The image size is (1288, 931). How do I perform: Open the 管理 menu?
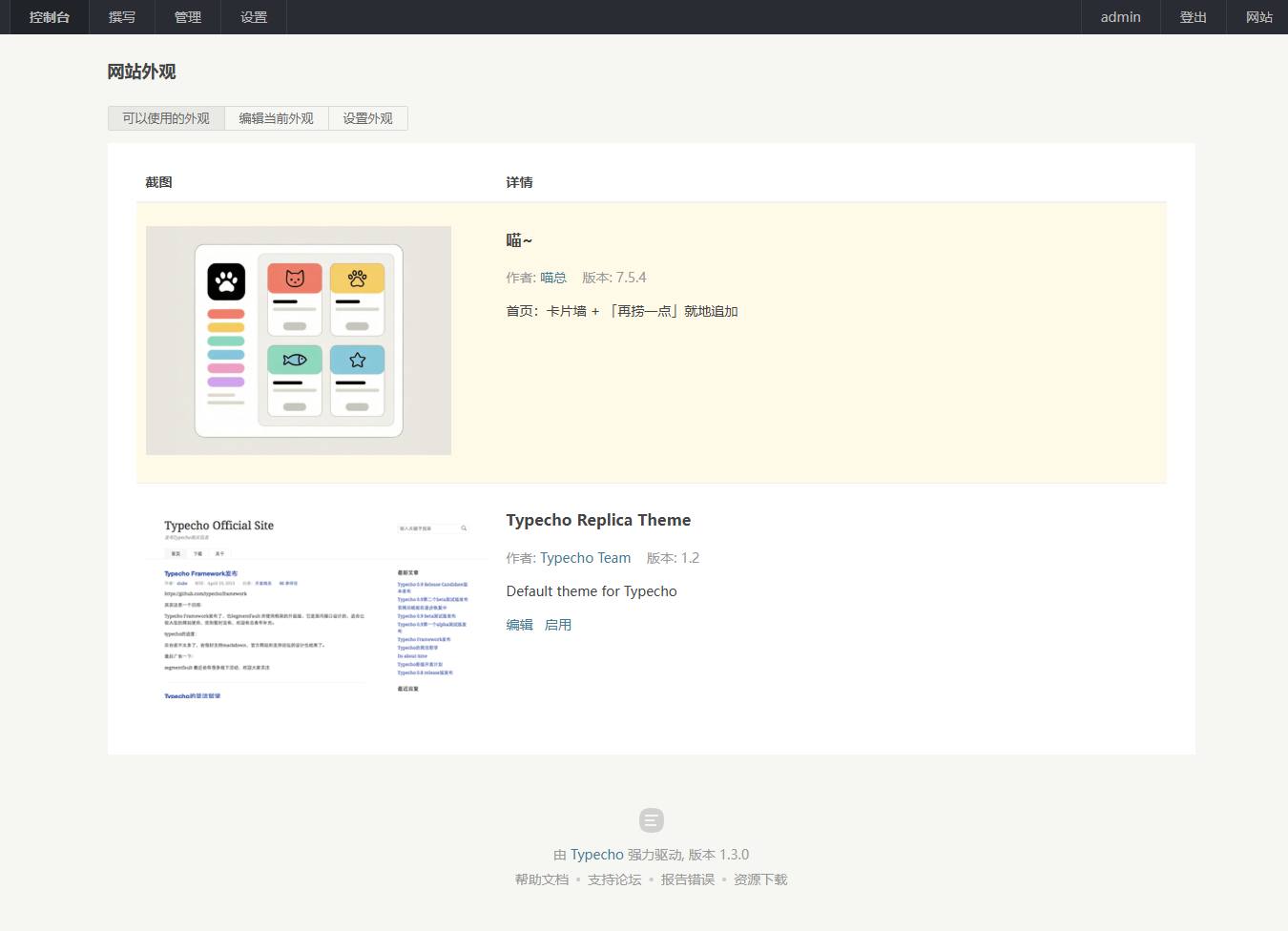click(188, 17)
